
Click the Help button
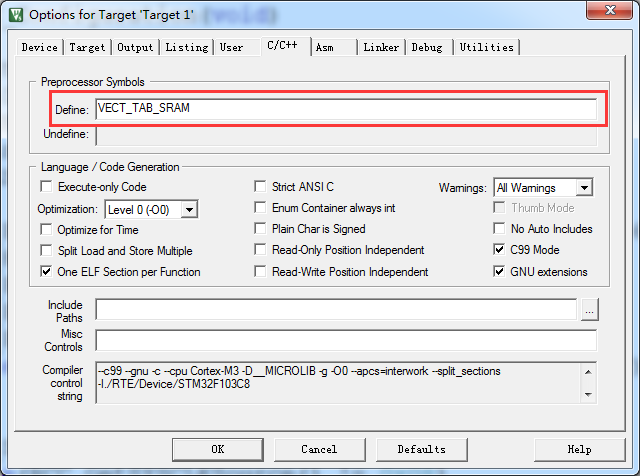coord(580,449)
